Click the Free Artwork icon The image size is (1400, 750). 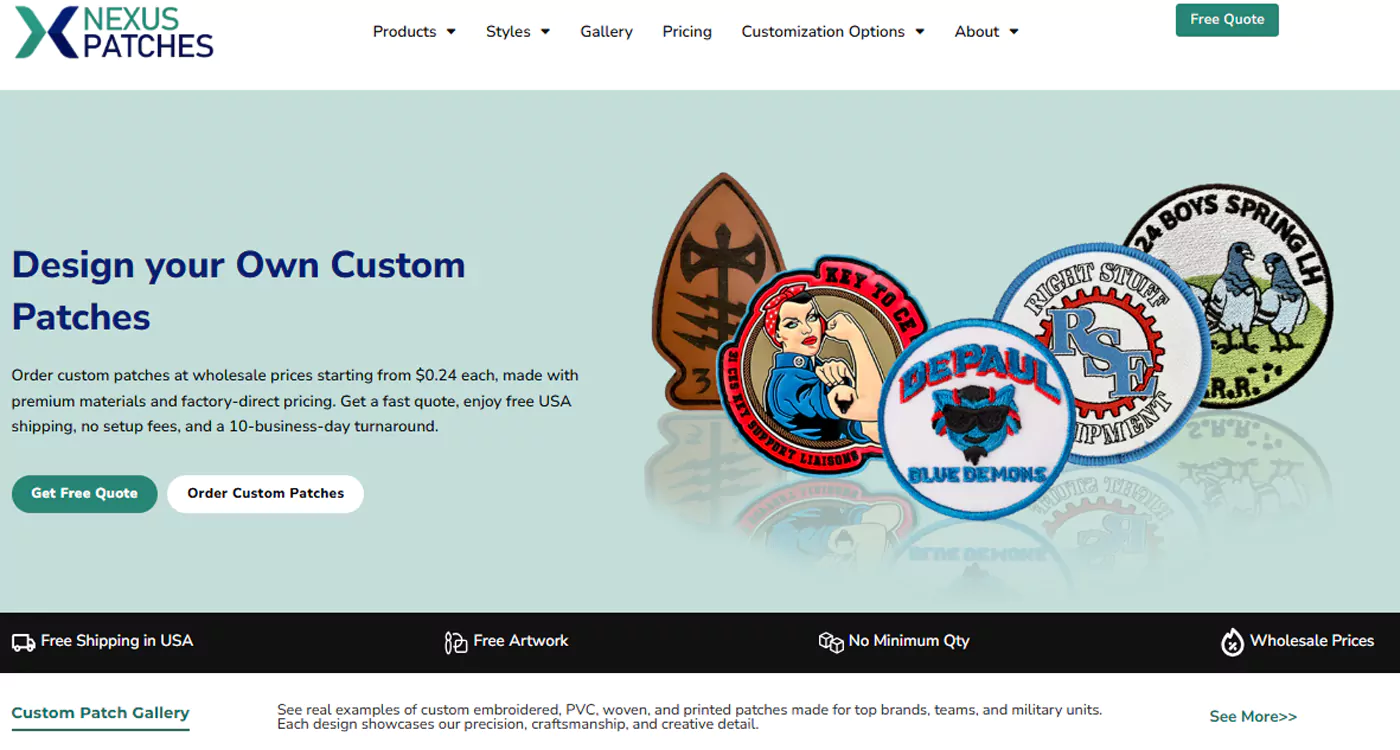click(x=456, y=642)
